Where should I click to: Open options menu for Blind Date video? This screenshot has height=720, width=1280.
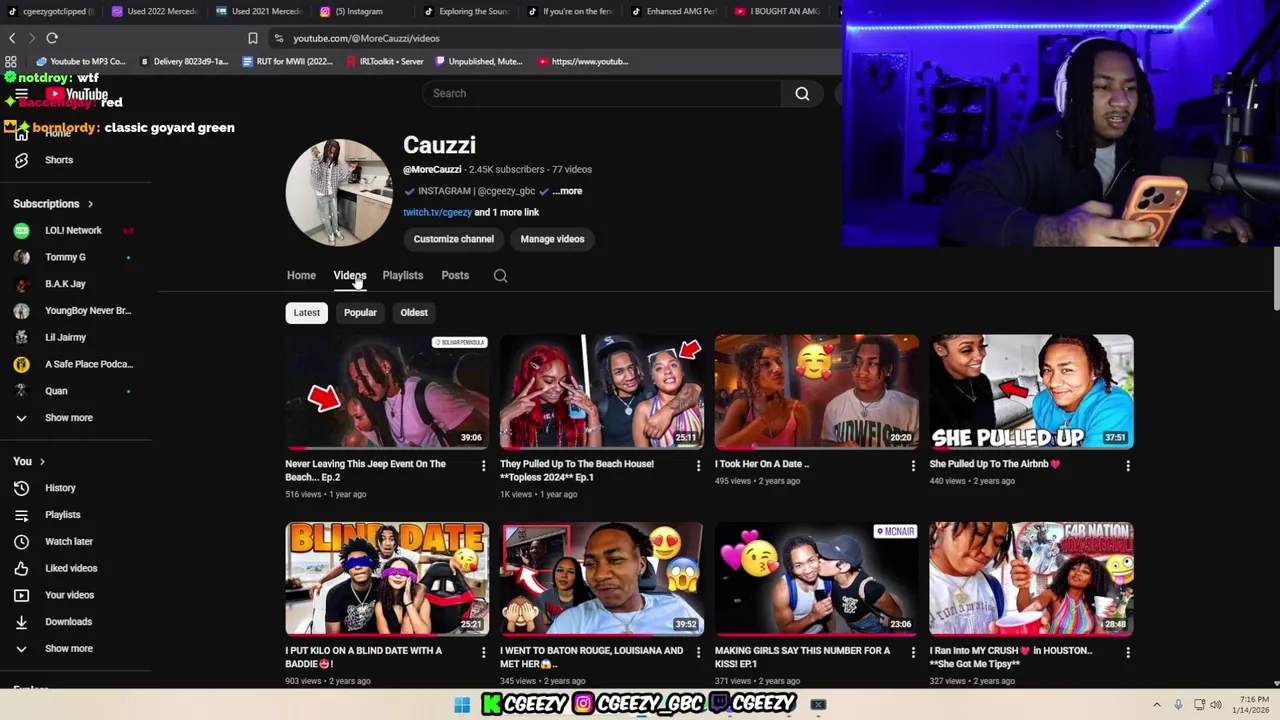484,653
